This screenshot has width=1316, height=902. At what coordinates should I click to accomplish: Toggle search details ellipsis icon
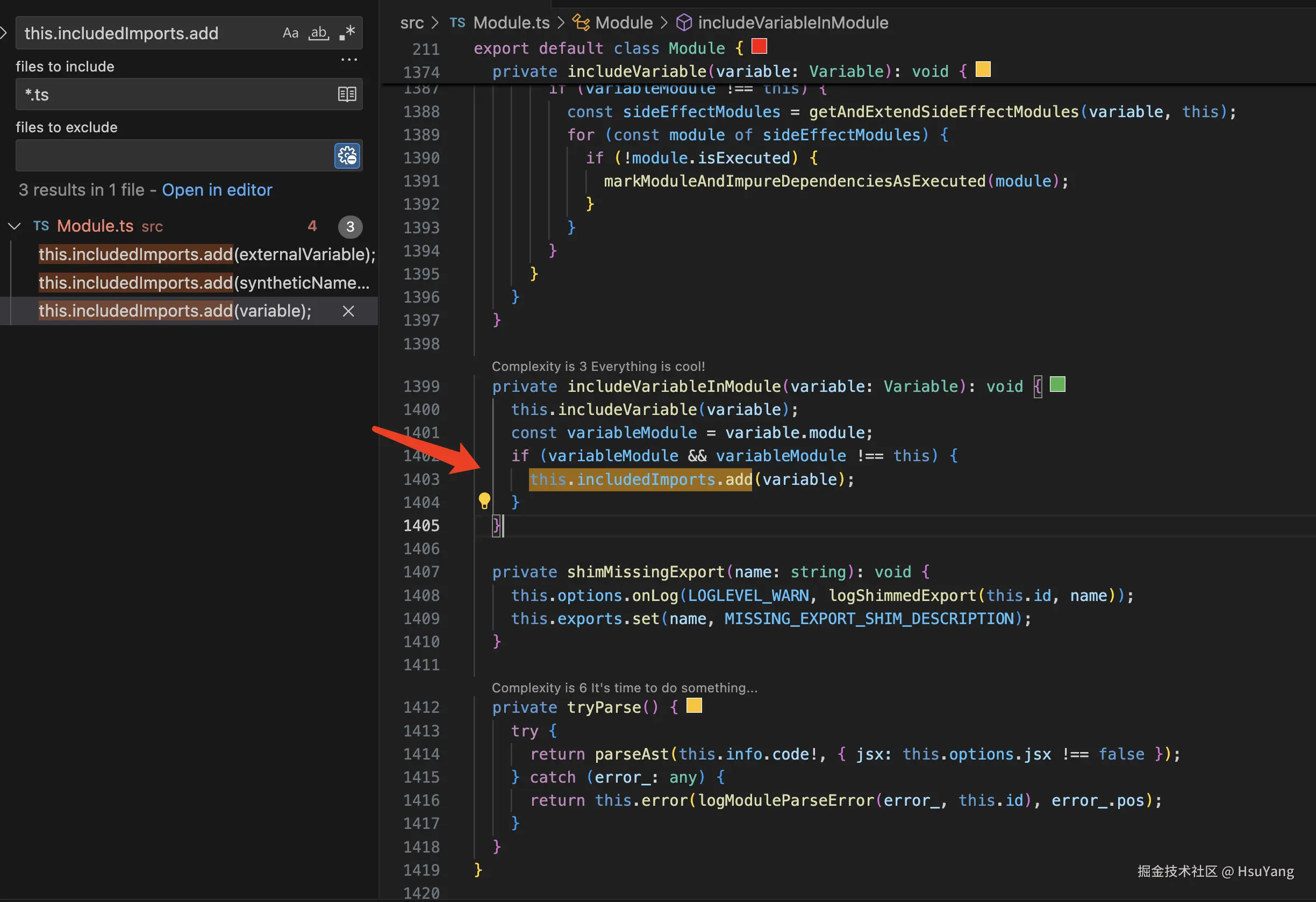tap(349, 60)
